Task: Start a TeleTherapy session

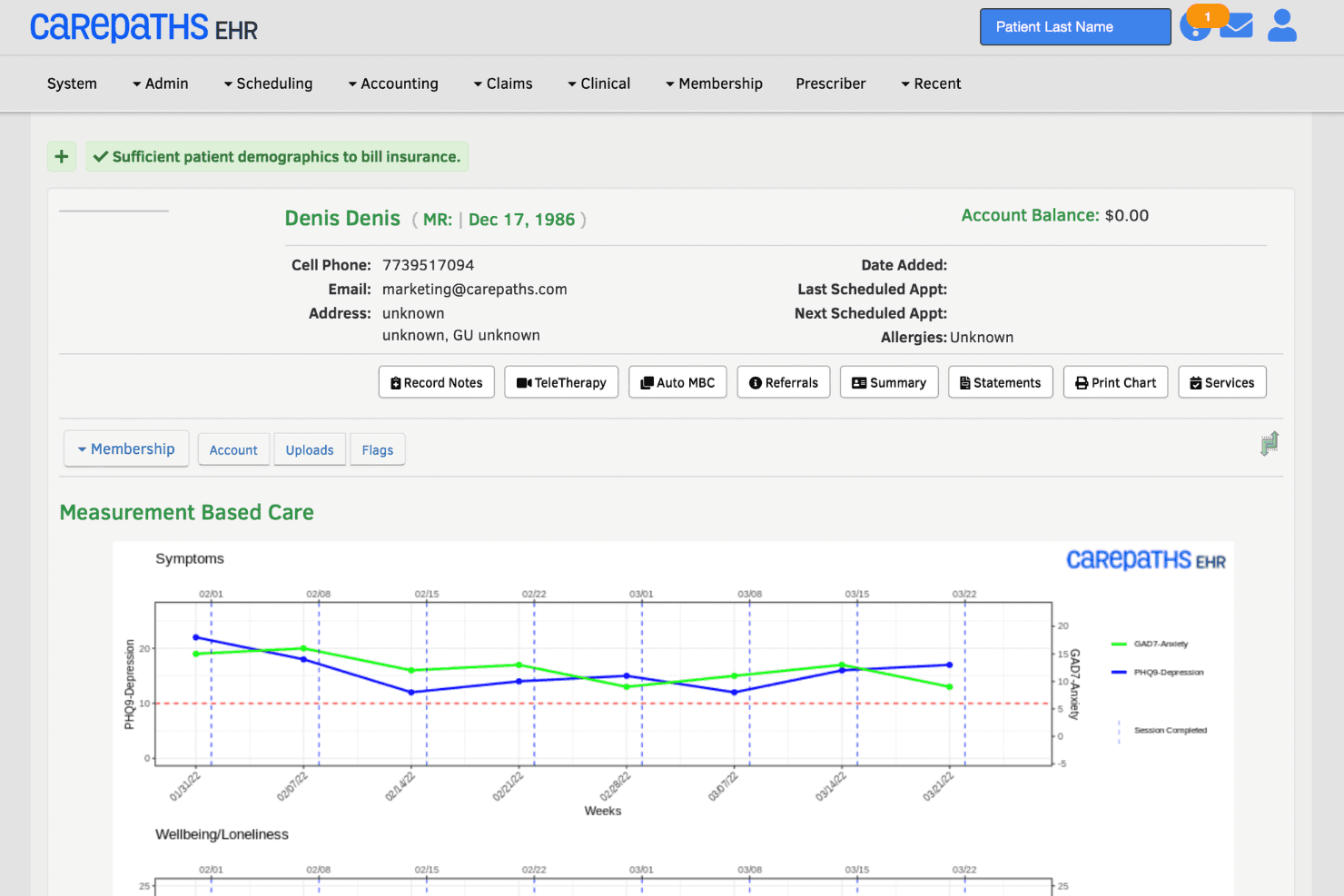Action: tap(561, 382)
